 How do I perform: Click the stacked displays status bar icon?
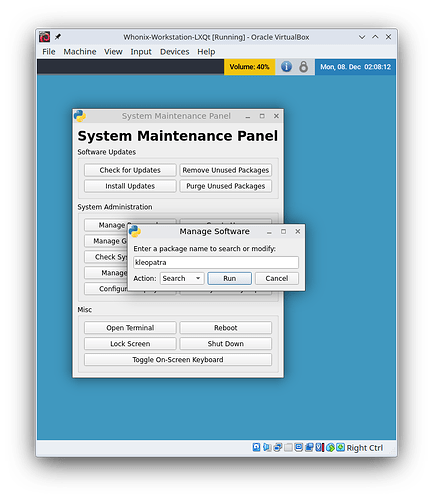(x=309, y=447)
